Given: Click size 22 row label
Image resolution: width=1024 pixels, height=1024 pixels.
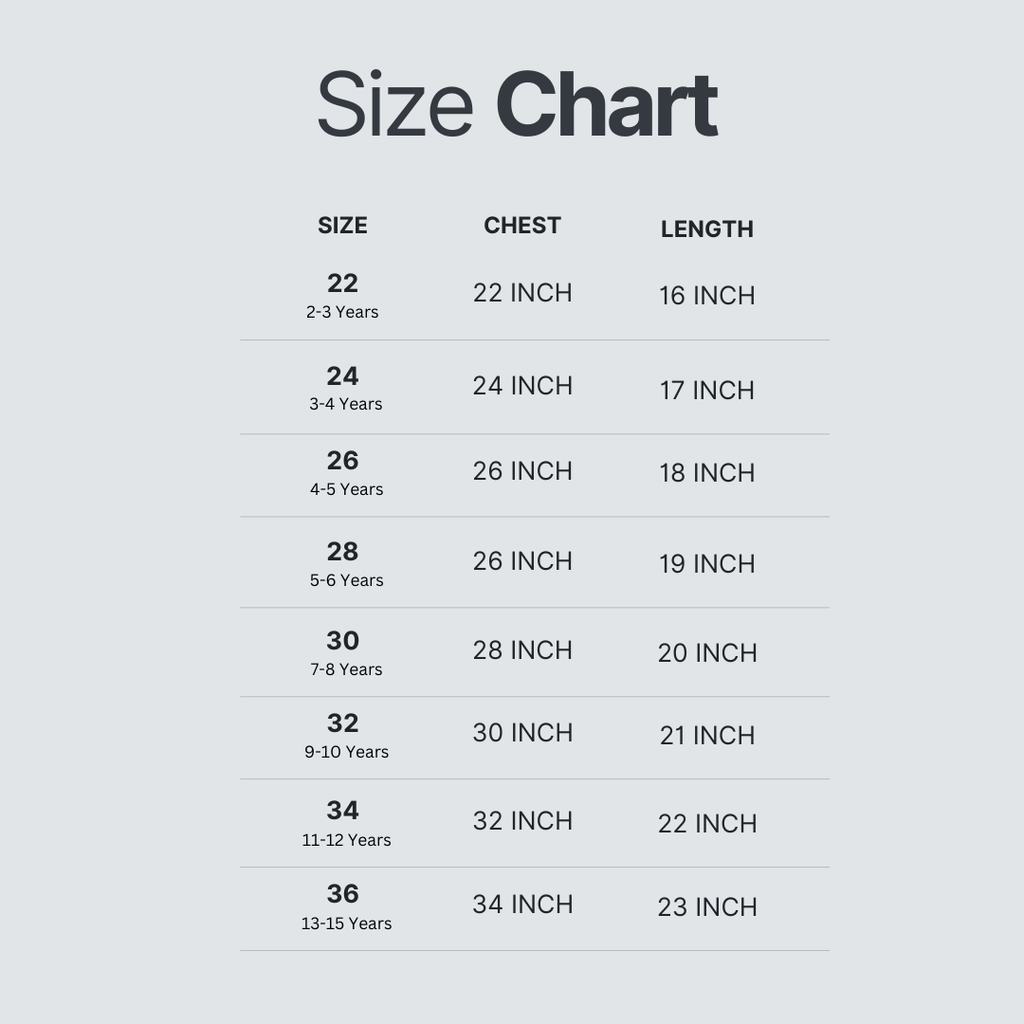Looking at the screenshot, I should click(x=342, y=283).
